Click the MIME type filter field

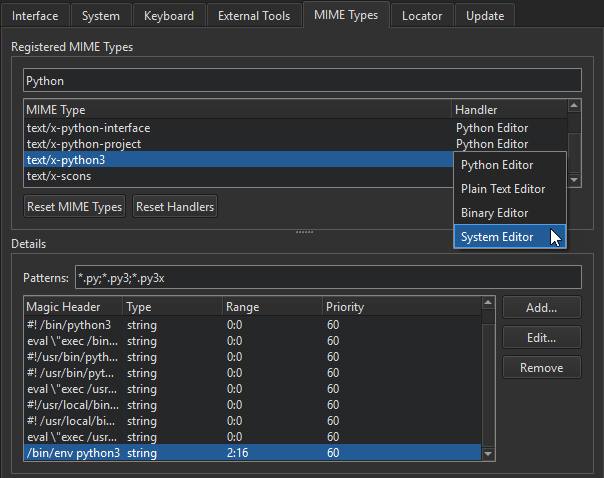(x=301, y=80)
